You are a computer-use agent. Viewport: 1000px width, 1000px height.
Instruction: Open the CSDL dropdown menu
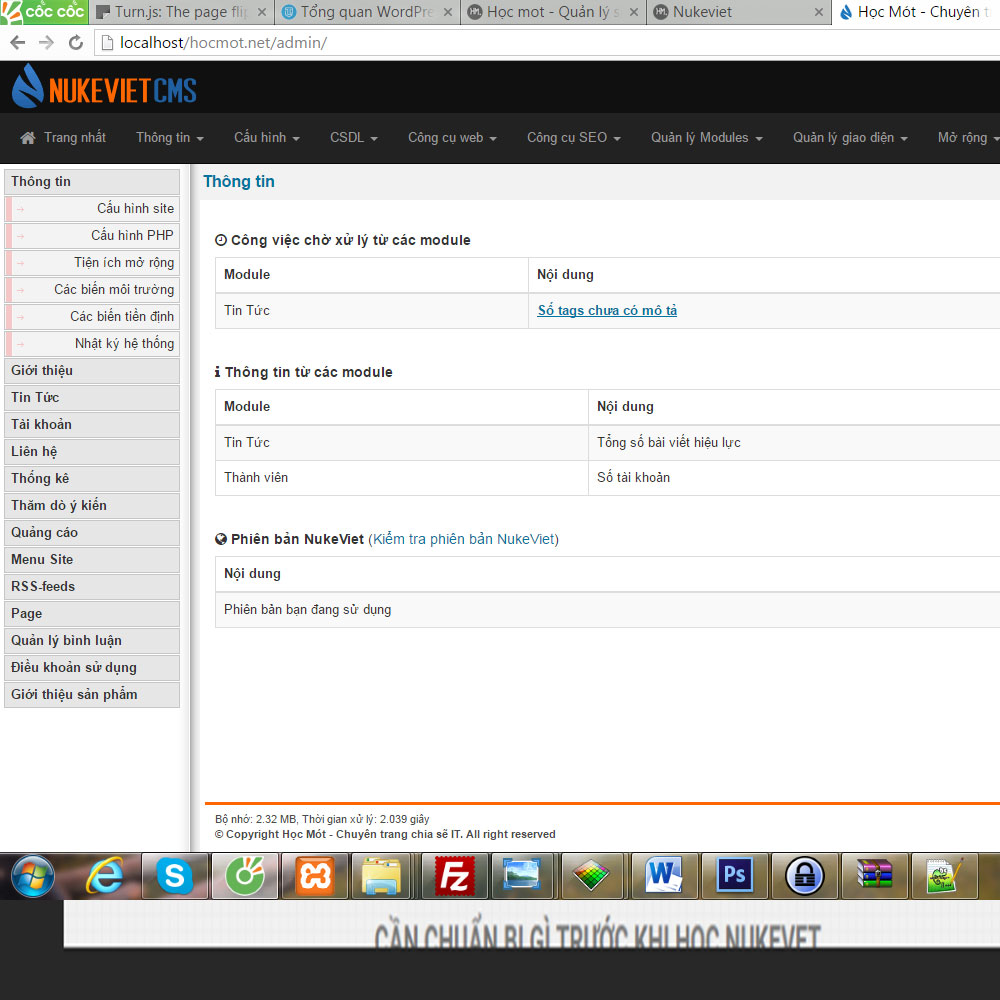pyautogui.click(x=354, y=138)
